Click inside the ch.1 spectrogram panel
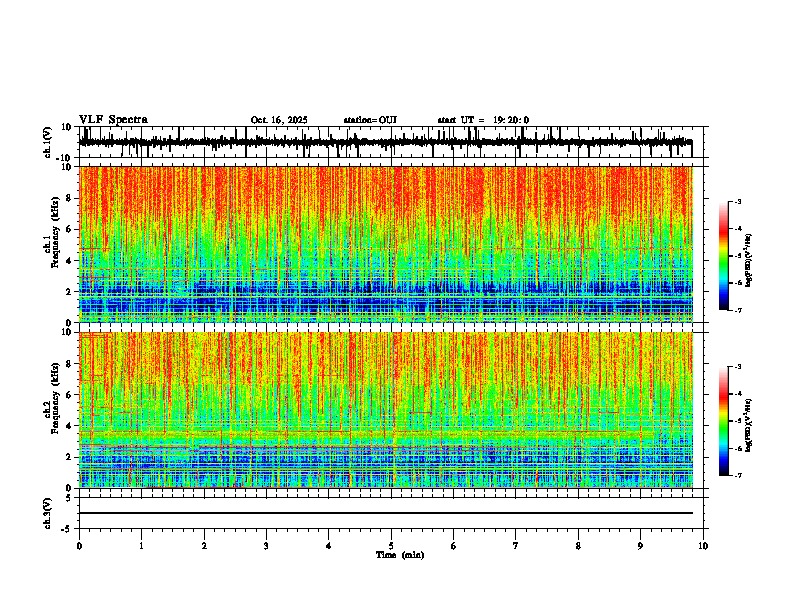Viewport: 792px width, 612px height. point(386,244)
